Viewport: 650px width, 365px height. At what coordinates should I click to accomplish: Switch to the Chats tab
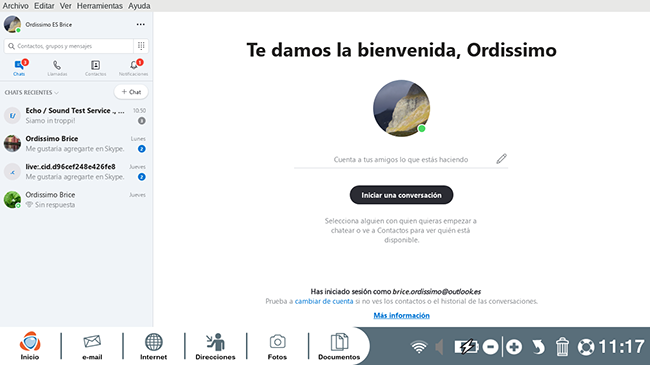point(19,68)
